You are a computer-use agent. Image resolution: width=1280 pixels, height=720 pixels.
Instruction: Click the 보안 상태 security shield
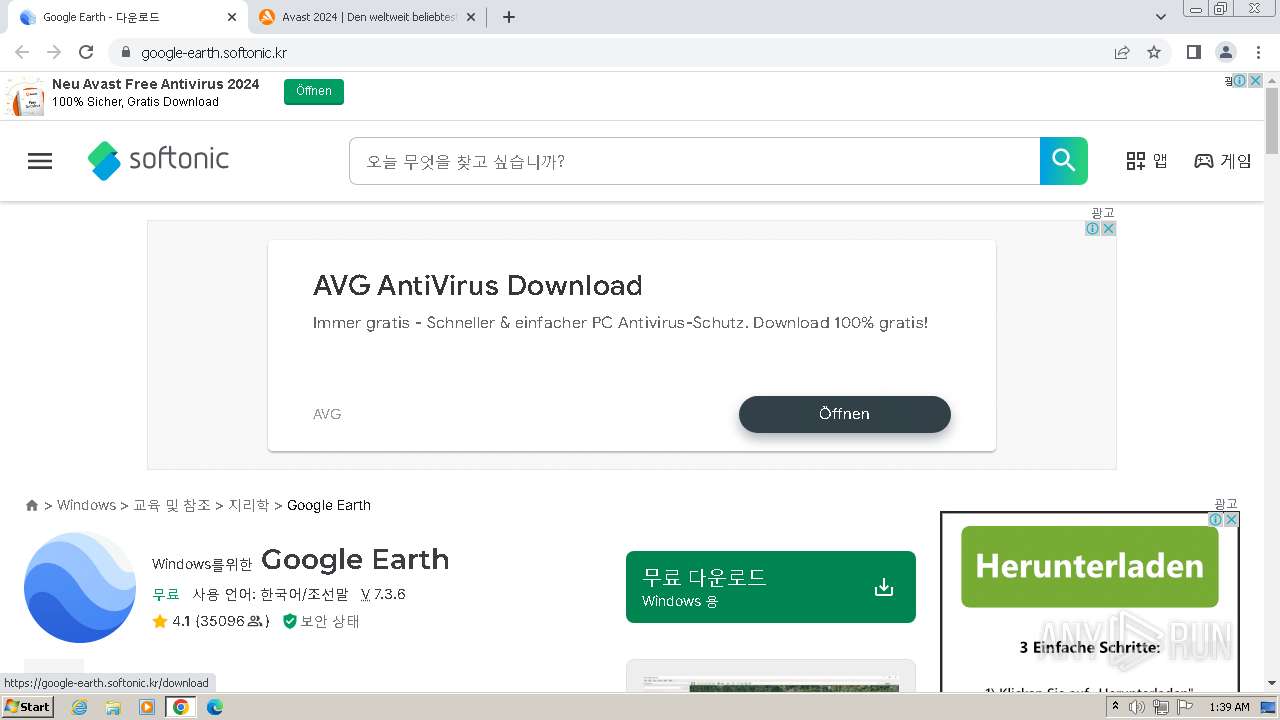coord(321,621)
